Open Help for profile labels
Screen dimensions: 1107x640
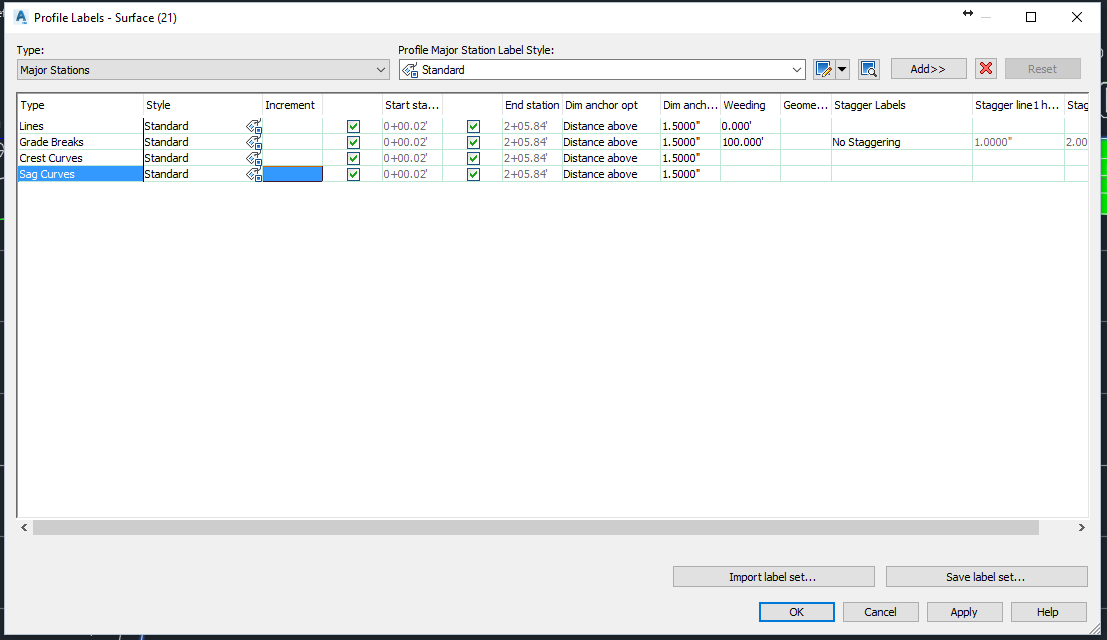click(1048, 612)
